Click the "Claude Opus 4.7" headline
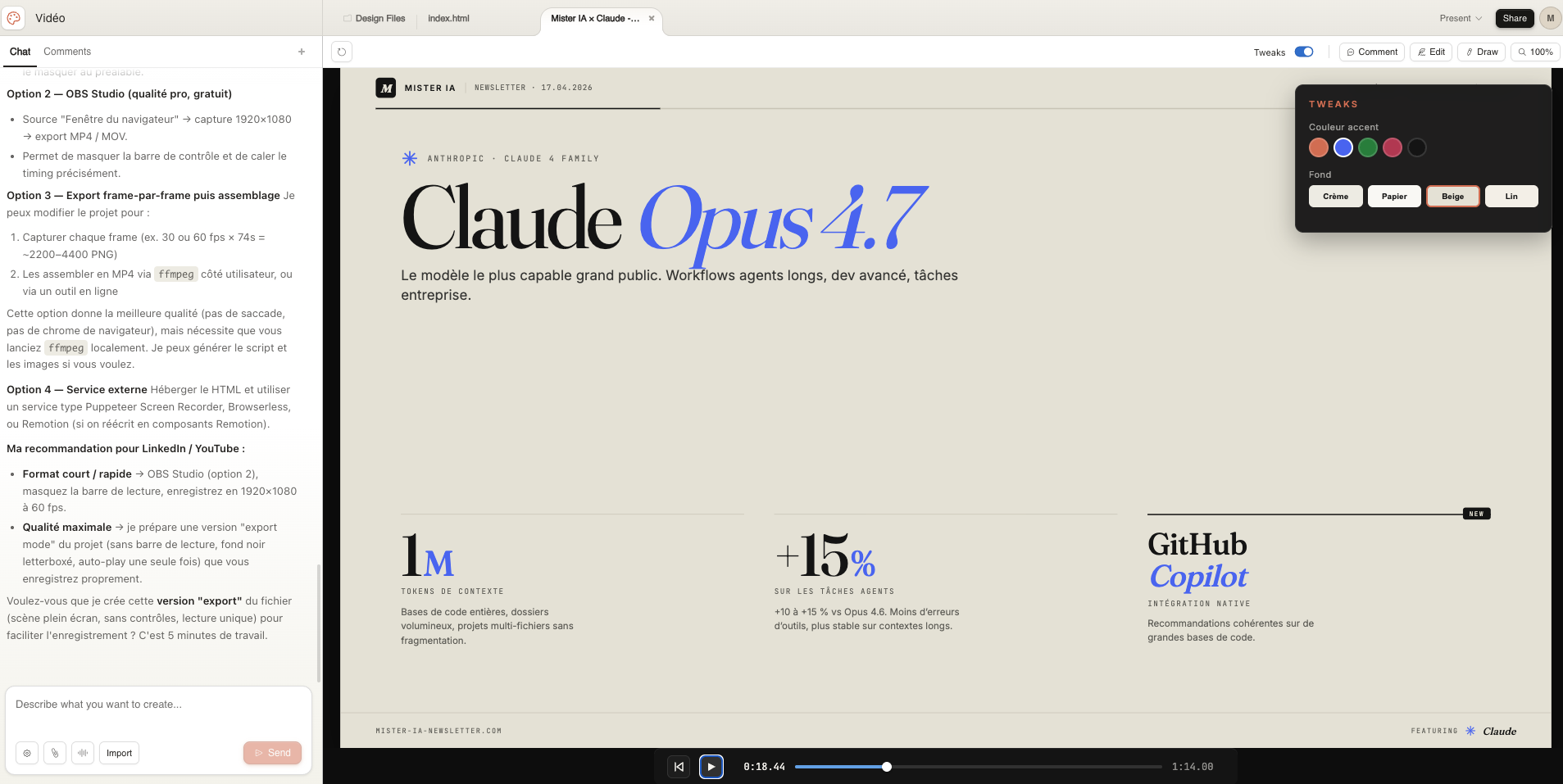1563x784 pixels. point(665,220)
